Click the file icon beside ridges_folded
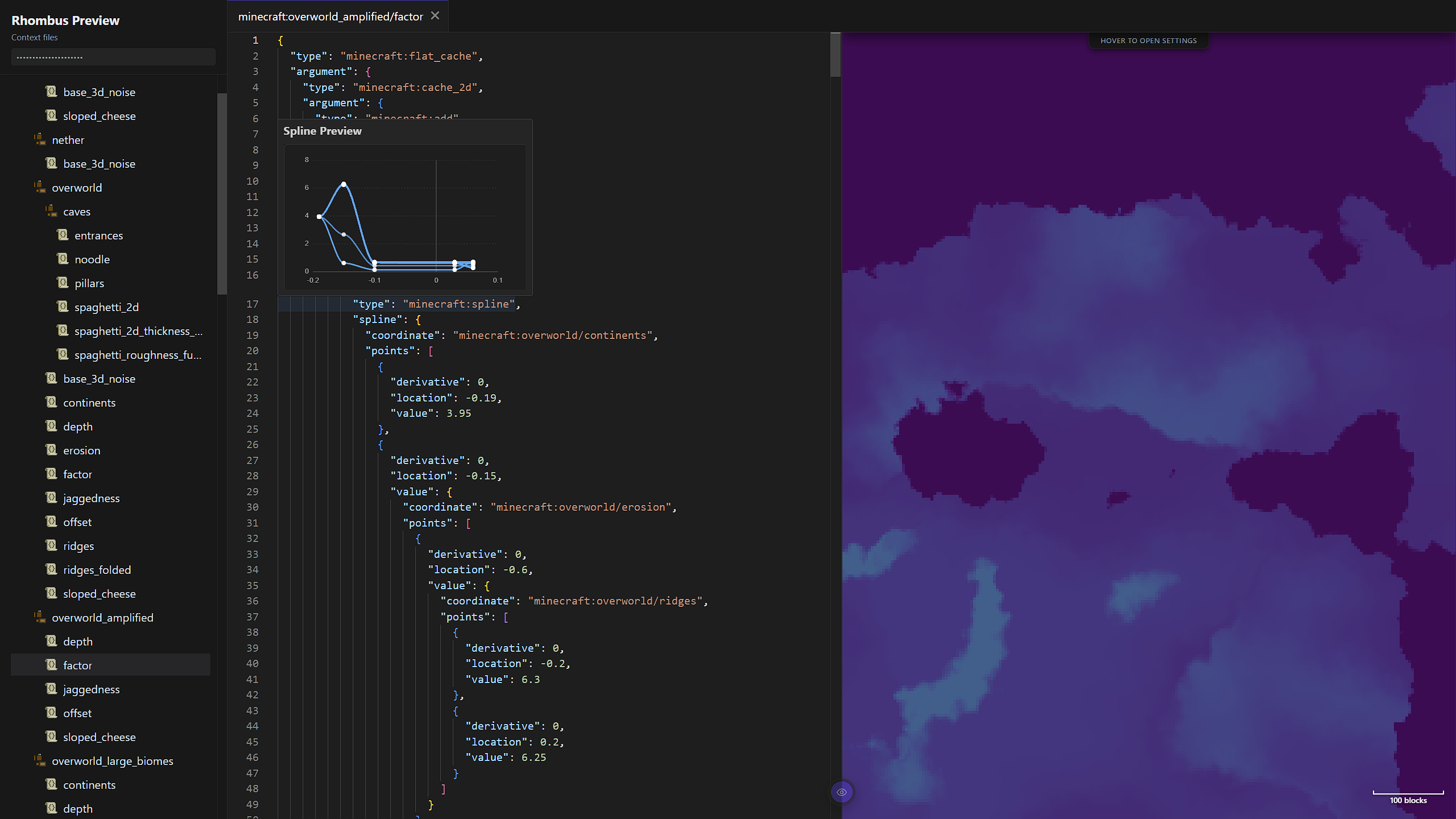 click(51, 569)
